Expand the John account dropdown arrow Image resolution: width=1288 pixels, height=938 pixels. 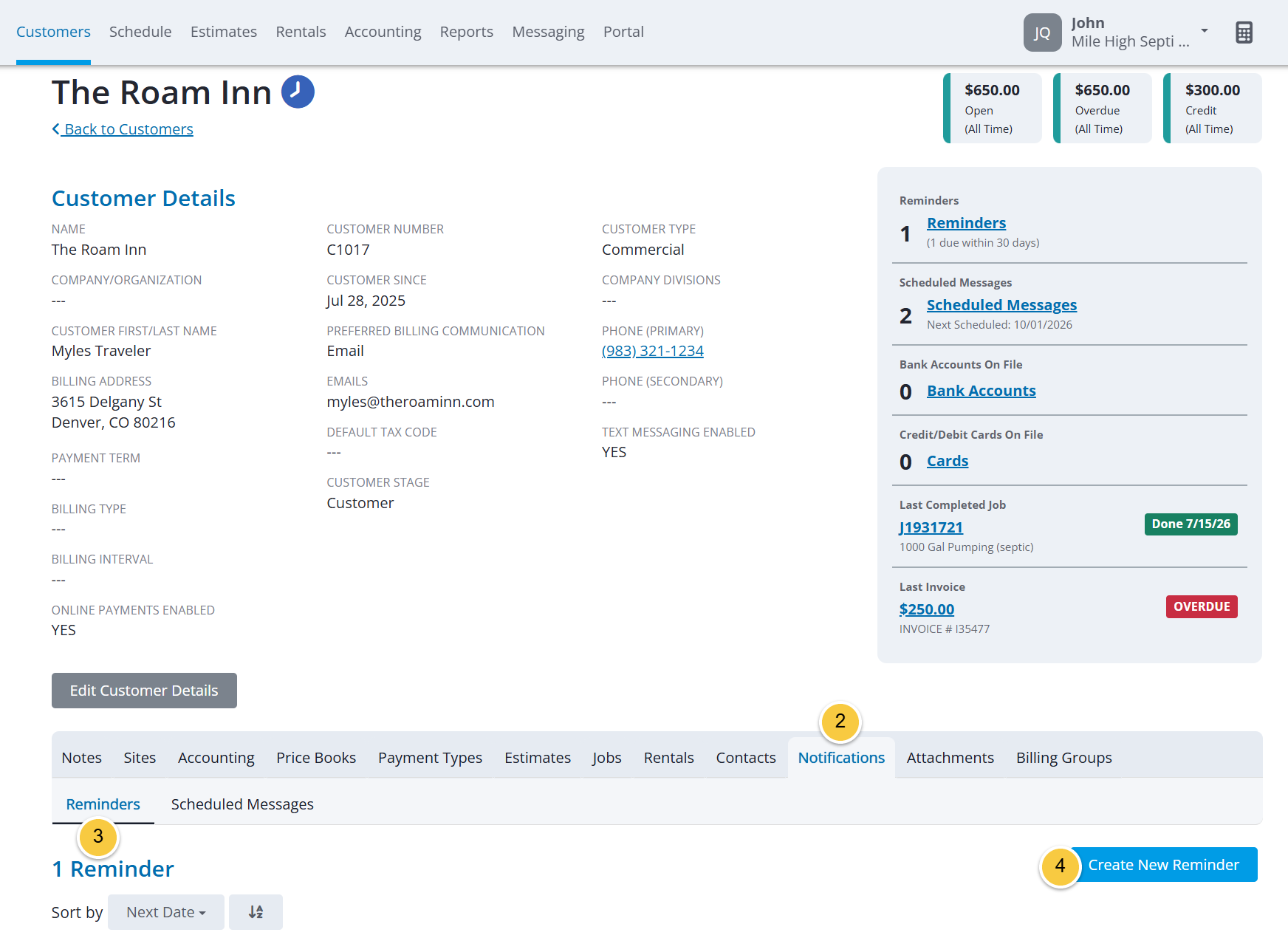click(x=1205, y=31)
